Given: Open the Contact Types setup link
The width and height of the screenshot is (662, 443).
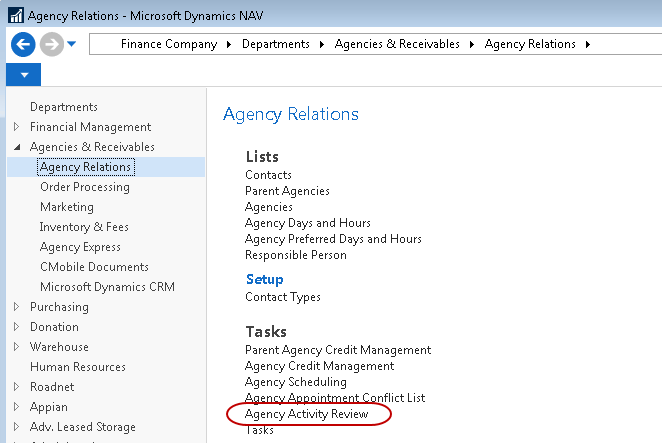Looking at the screenshot, I should tap(283, 297).
